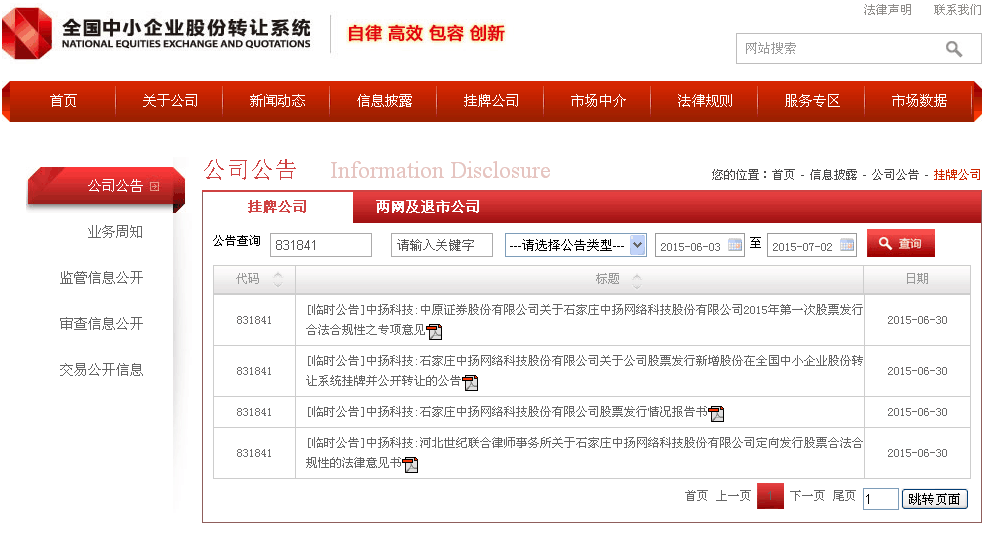The width and height of the screenshot is (1008, 541).
Task: Open announcement 股票发行情况报告书
Action: click(x=507, y=412)
